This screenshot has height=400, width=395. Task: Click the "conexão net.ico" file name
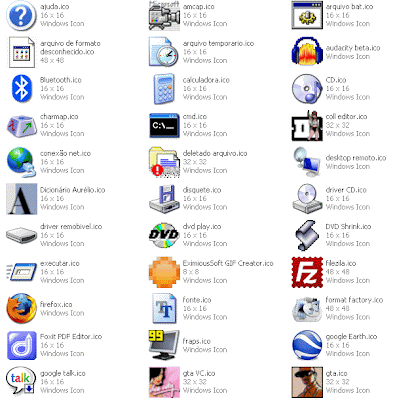(x=65, y=153)
